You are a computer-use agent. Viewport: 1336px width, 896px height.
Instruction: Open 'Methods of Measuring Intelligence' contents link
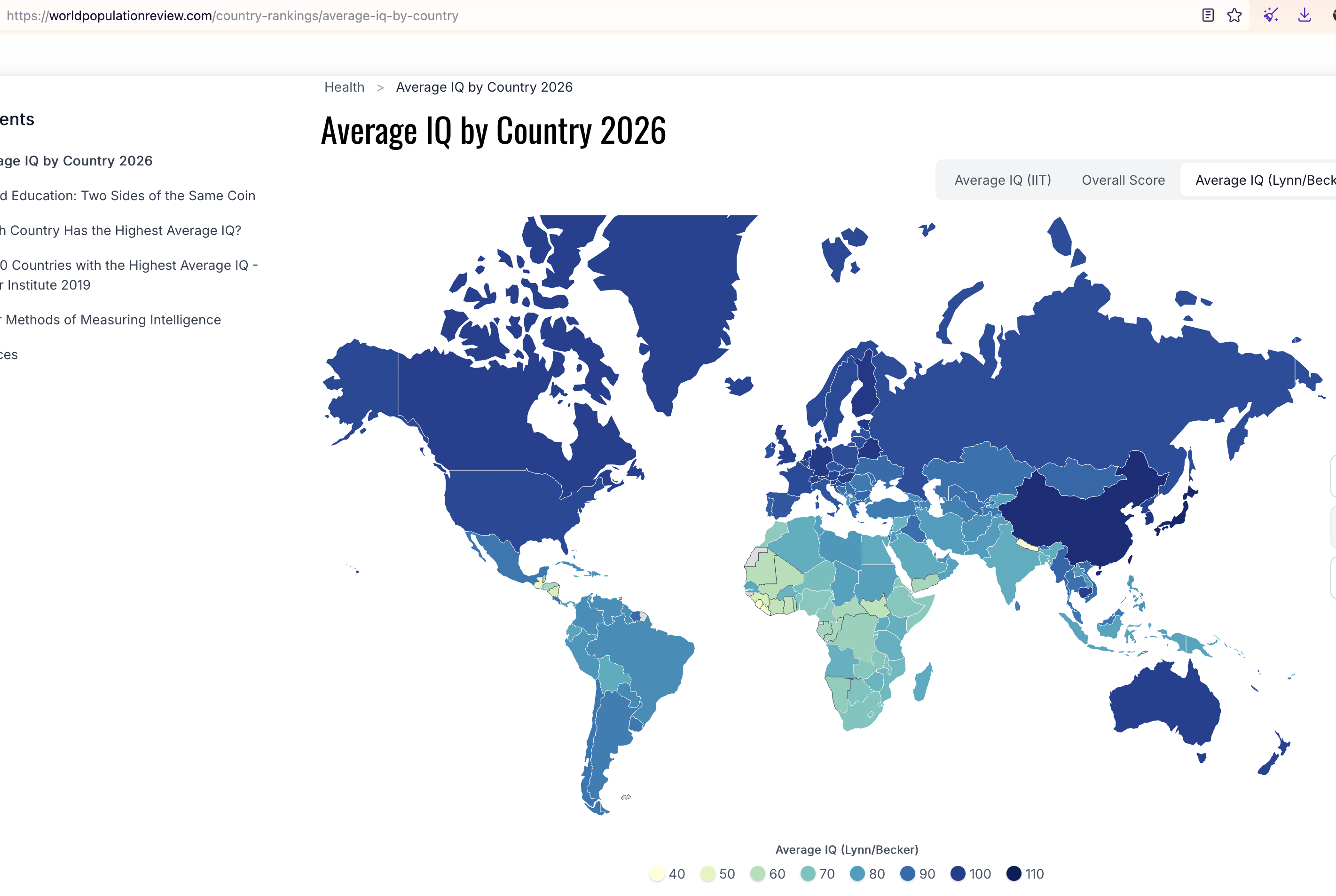pos(111,319)
